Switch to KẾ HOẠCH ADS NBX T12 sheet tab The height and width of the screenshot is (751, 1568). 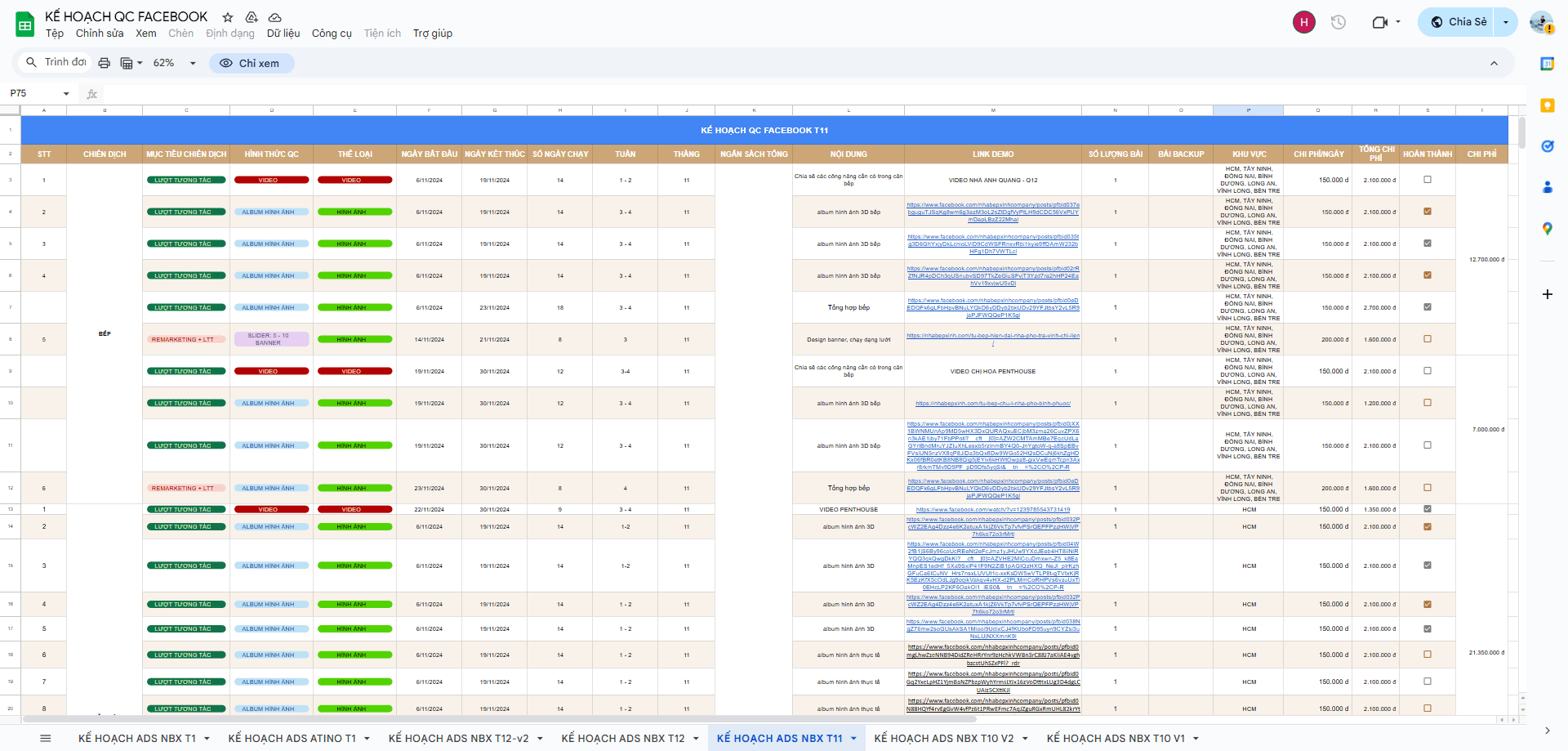(622, 738)
